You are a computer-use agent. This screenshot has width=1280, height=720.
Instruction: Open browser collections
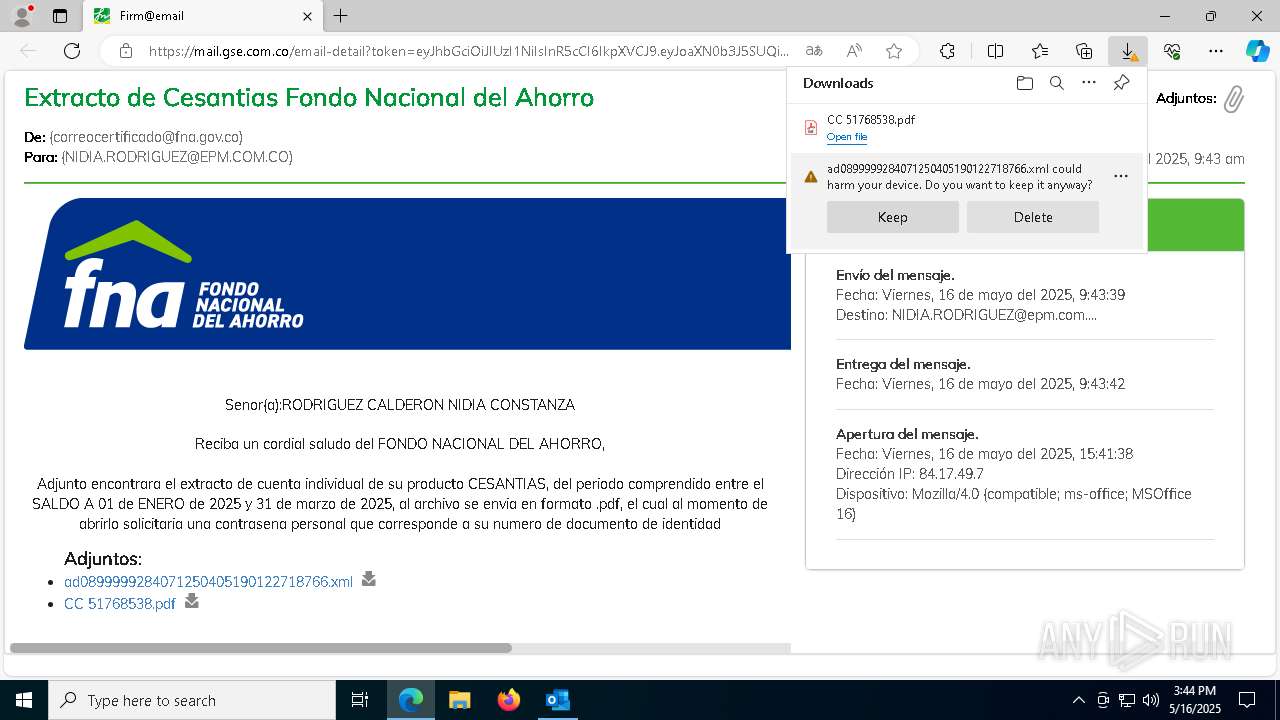(x=1084, y=51)
